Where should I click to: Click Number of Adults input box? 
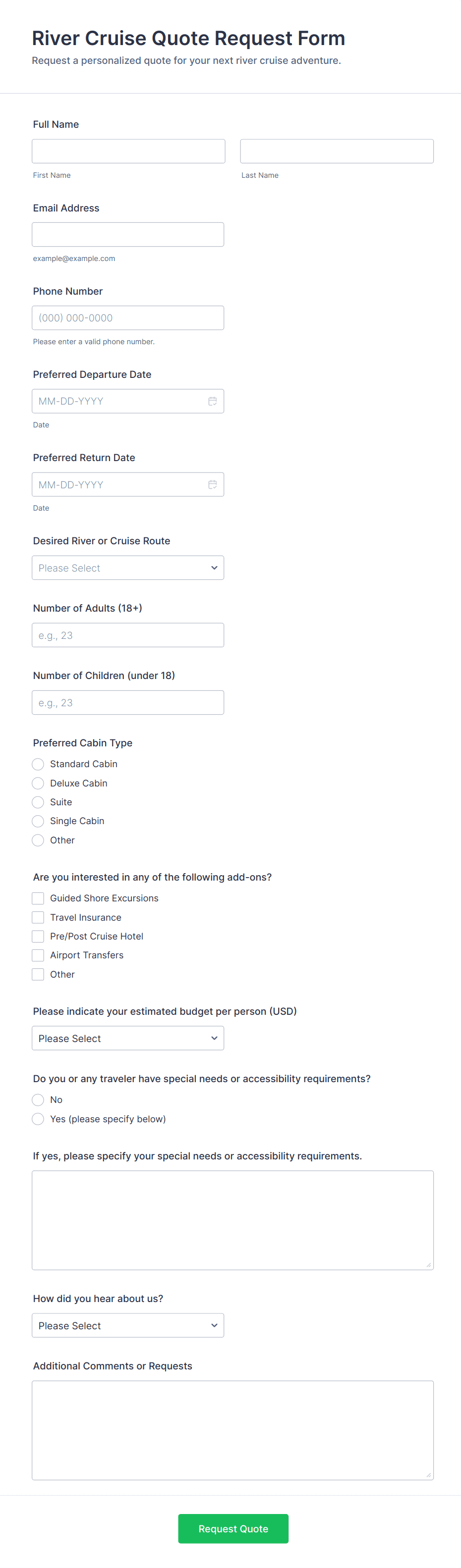128,635
